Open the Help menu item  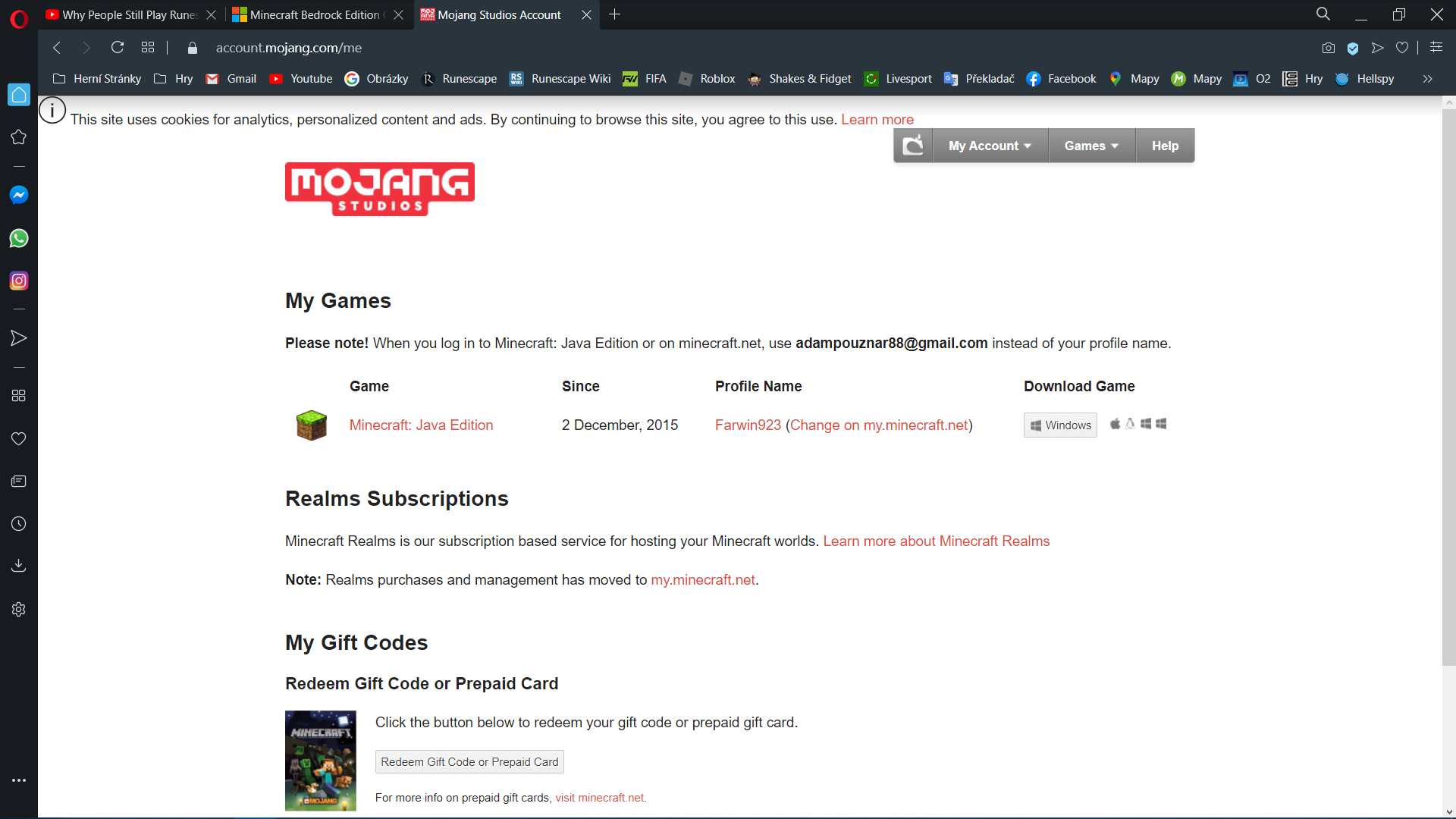click(1165, 146)
